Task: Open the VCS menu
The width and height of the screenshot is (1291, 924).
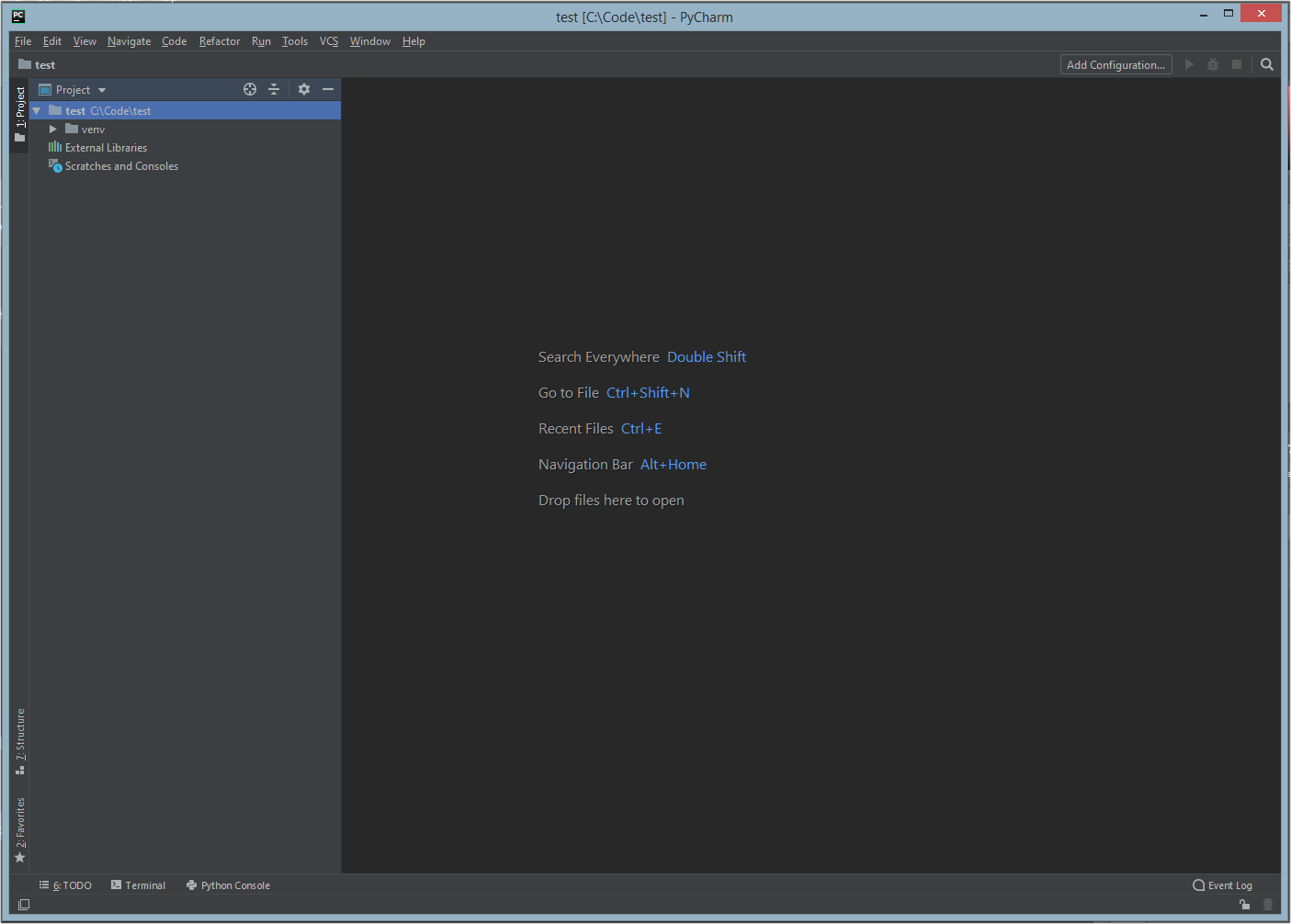Action: [x=328, y=40]
